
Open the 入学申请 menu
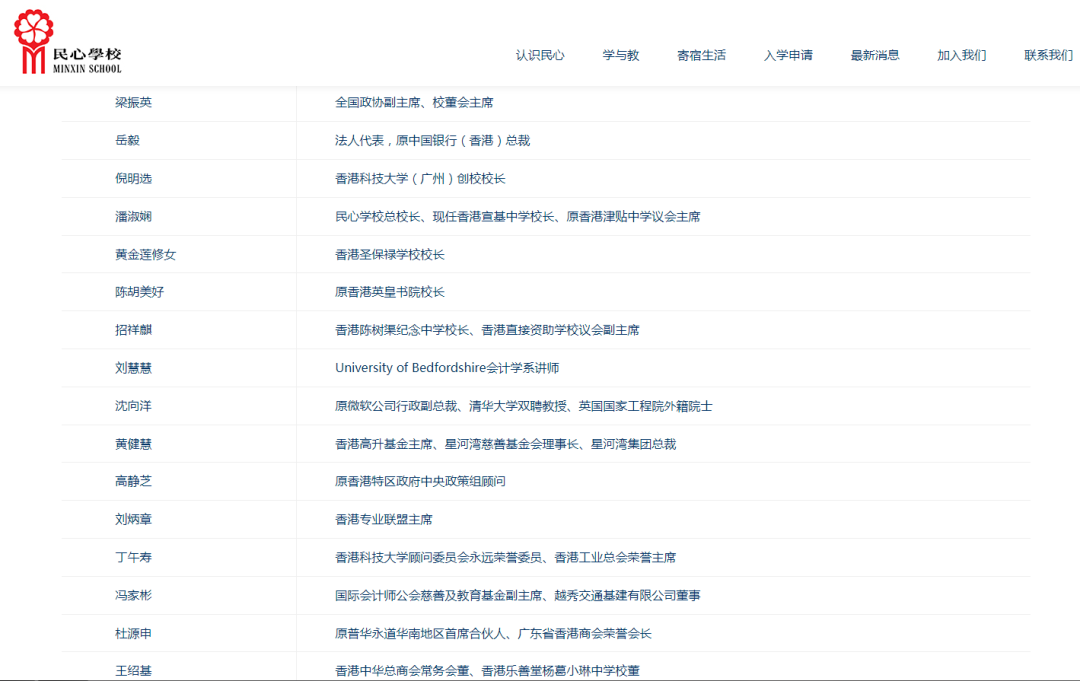788,55
